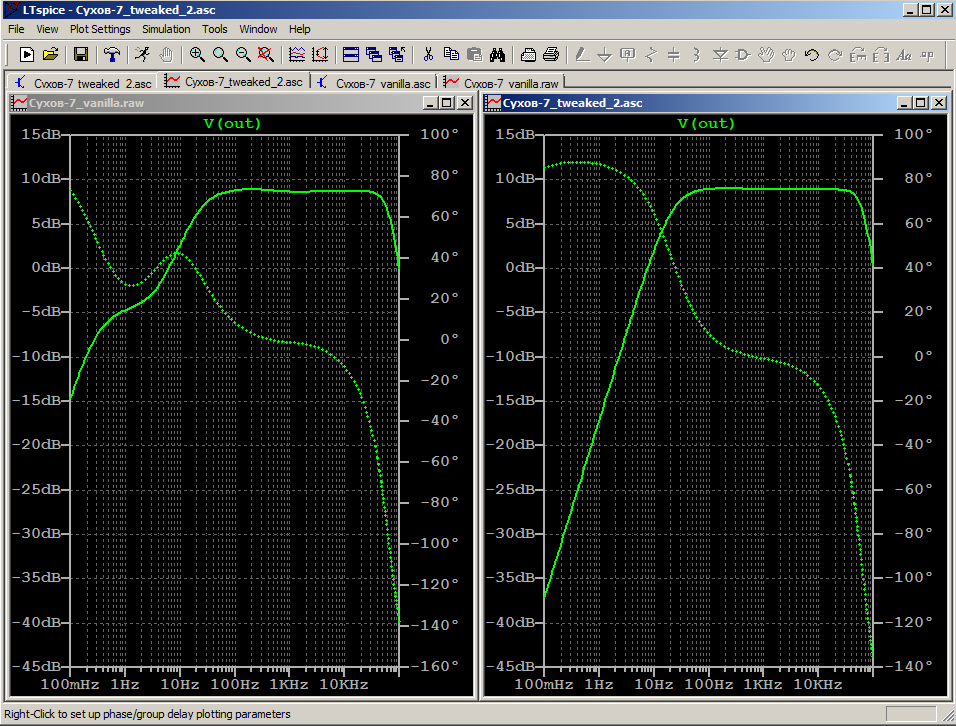Click the Run simulation (running man) icon
The width and height of the screenshot is (956, 726).
(x=142, y=55)
